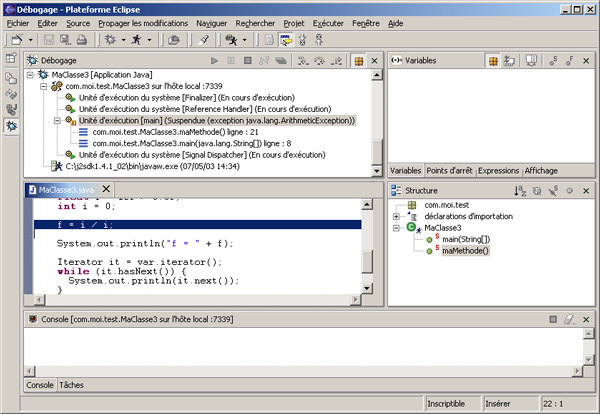This screenshot has height=414, width=600.
Task: Sort Structure members alphabetically
Action: (x=520, y=190)
